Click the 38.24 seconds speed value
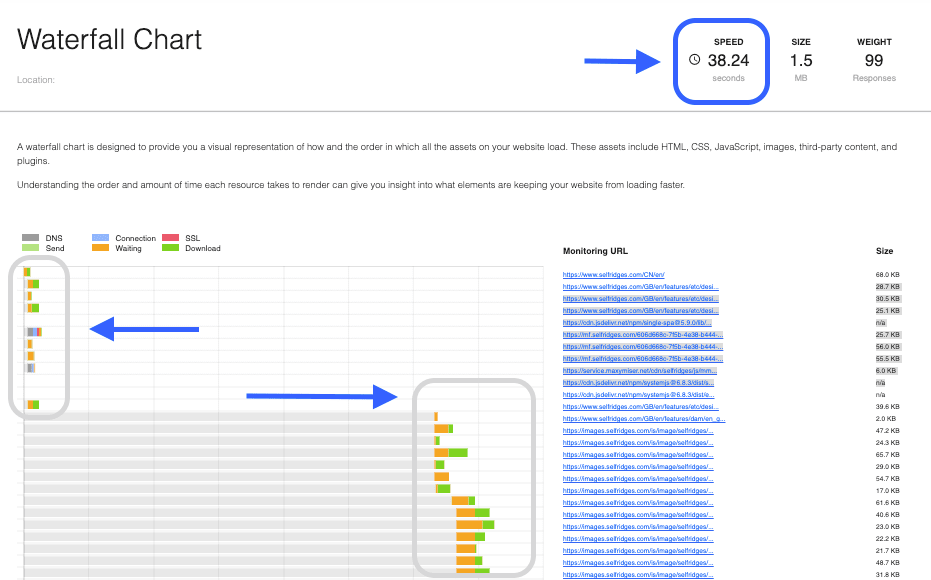The height and width of the screenshot is (580, 931). point(728,60)
